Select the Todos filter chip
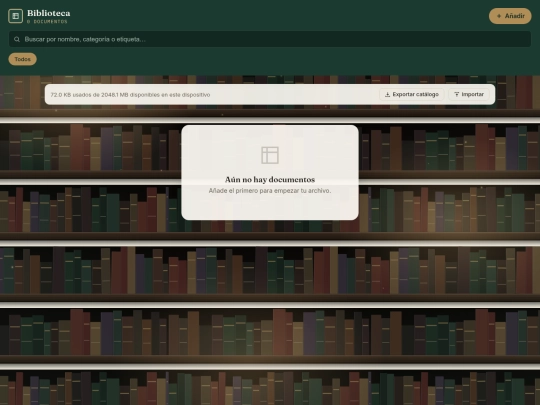The height and width of the screenshot is (405, 540). 22,59
